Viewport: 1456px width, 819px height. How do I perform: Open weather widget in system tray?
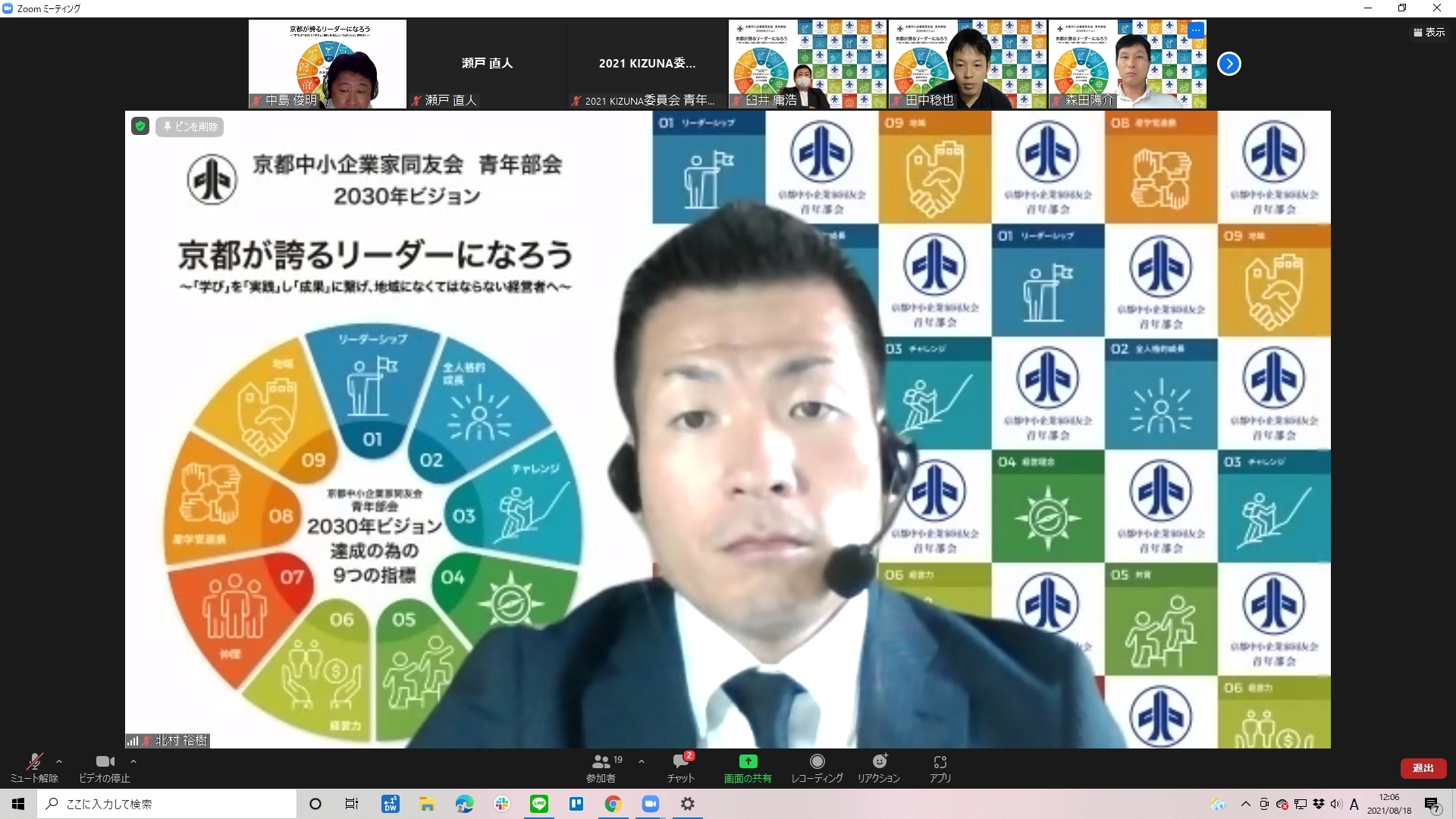pos(1219,804)
